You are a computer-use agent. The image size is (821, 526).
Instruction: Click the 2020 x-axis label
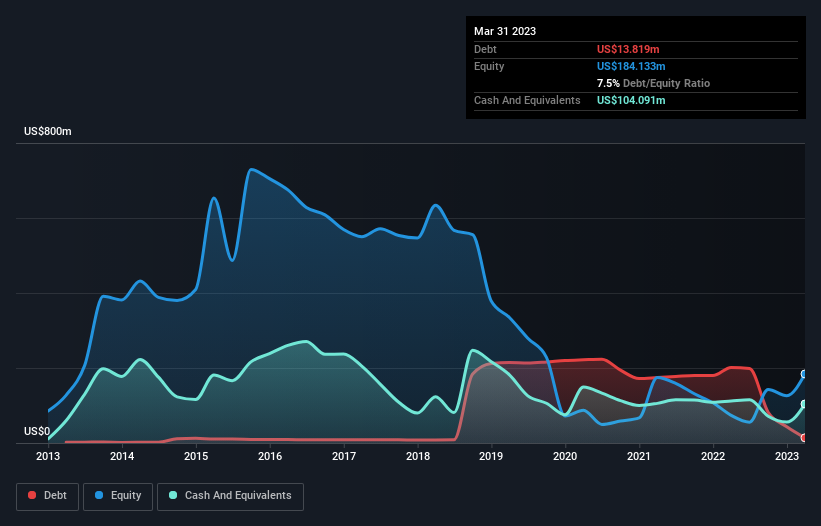pyautogui.click(x=565, y=456)
